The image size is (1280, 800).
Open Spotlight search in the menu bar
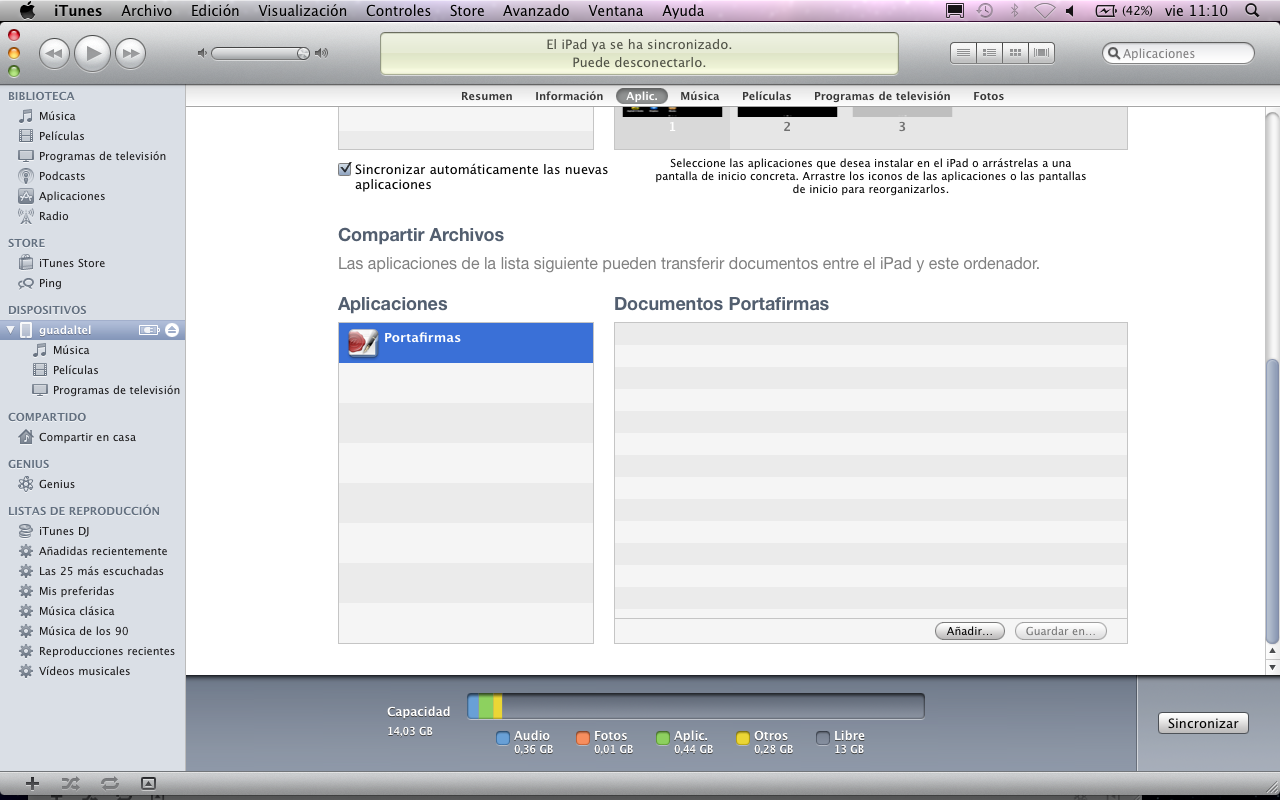1253,11
